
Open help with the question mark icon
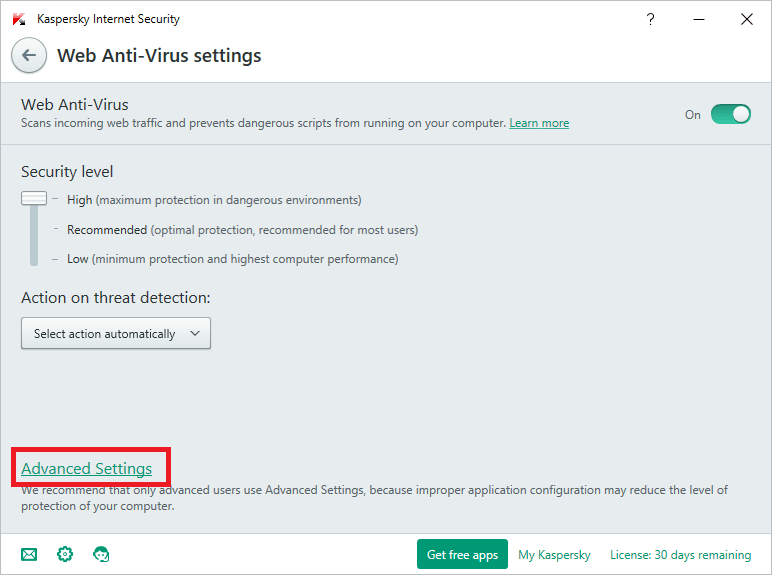pos(652,19)
